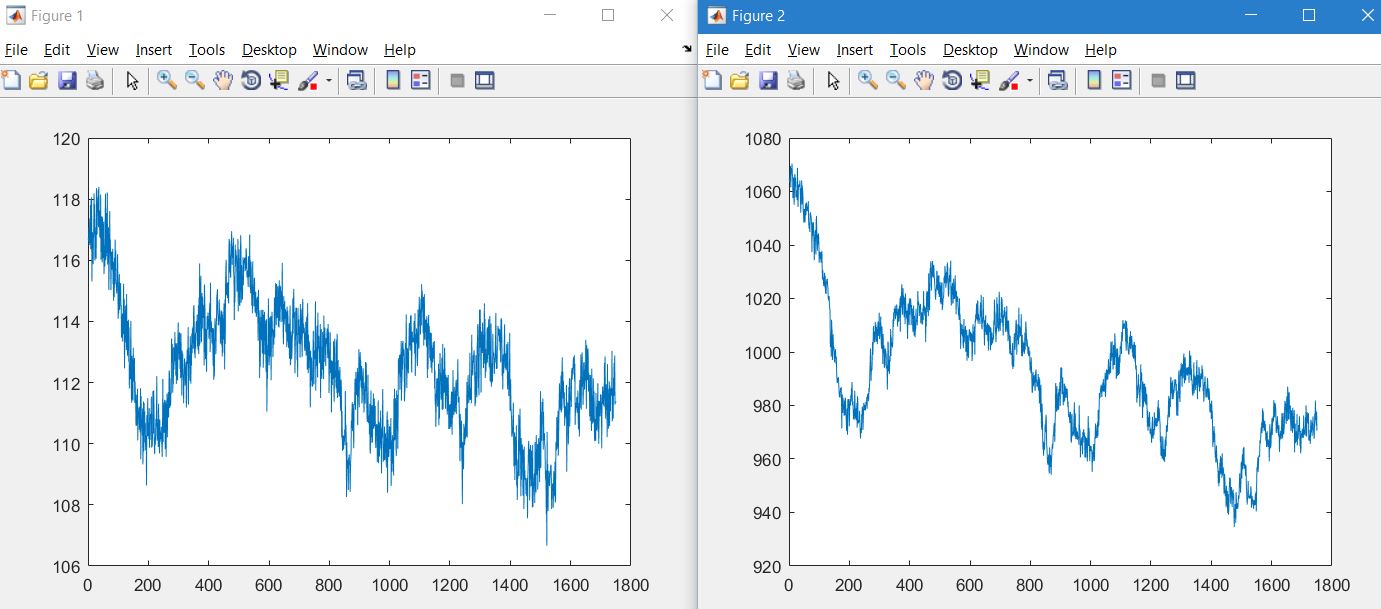The width and height of the screenshot is (1381, 609).
Task: Insert Legend using Figure 1 toolbar
Action: click(421, 81)
